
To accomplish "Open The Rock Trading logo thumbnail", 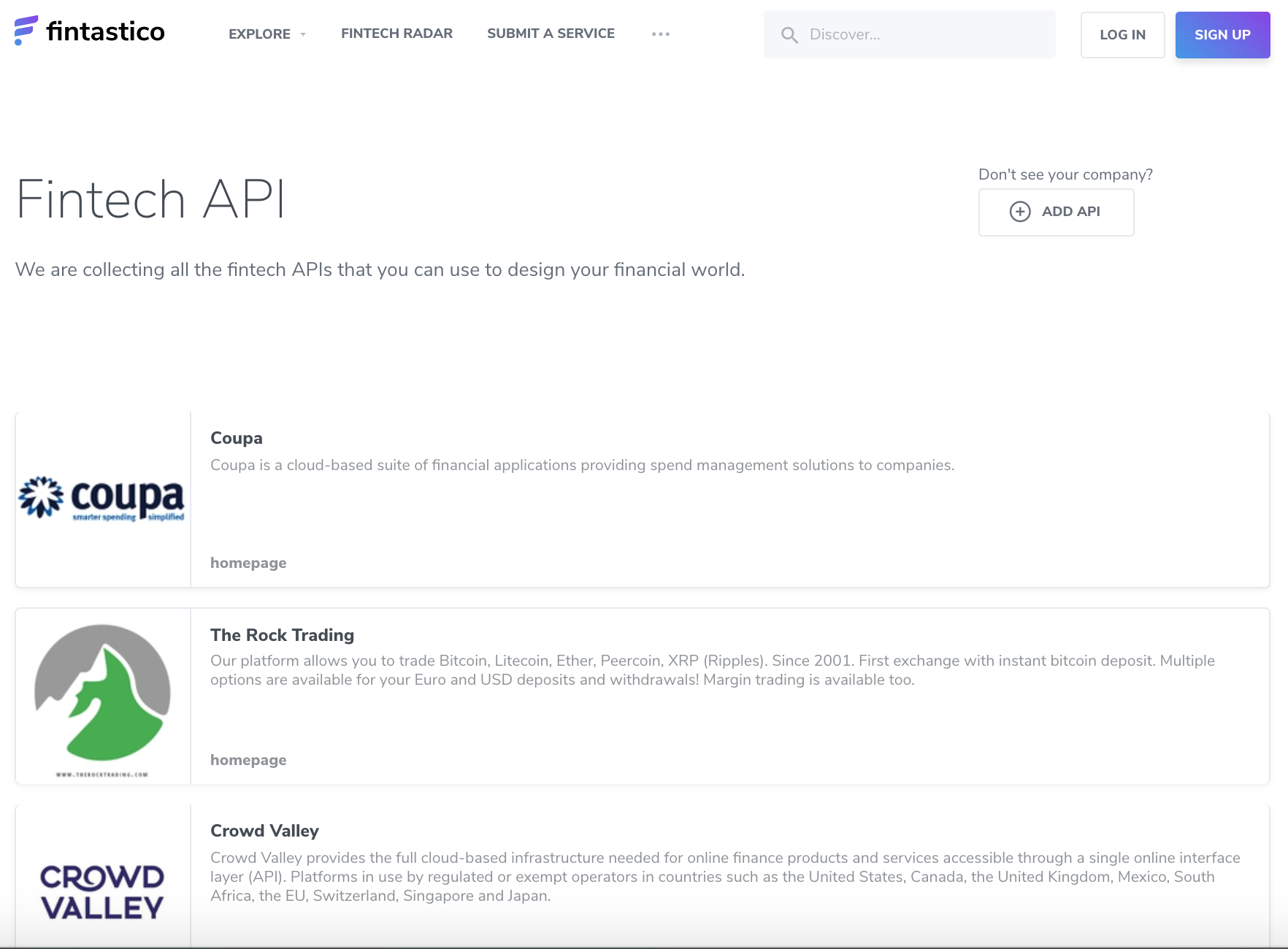I will coord(103,696).
